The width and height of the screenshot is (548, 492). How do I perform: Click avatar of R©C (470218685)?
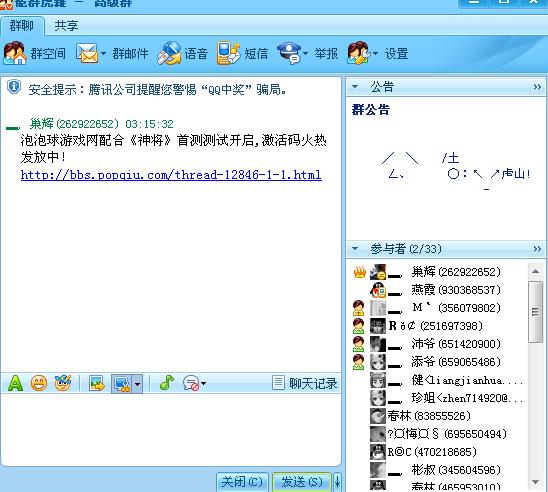click(x=378, y=452)
